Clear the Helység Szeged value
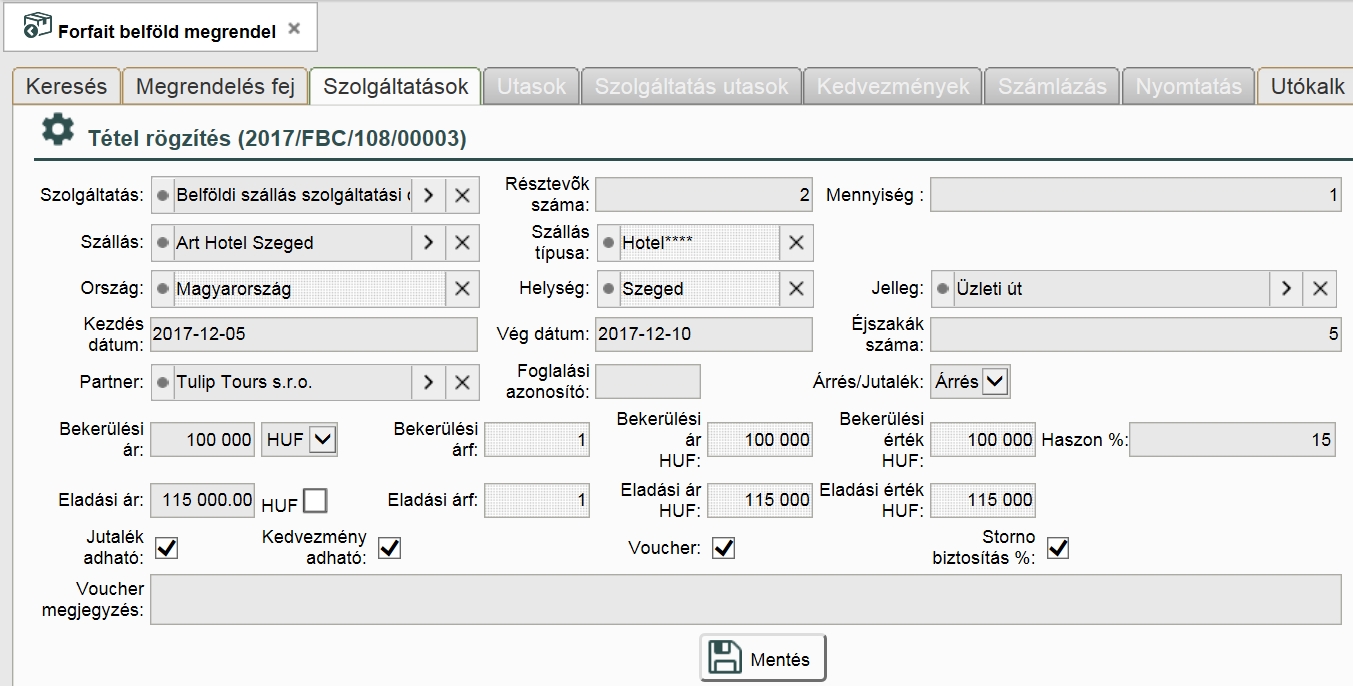The width and height of the screenshot is (1353, 686). (x=796, y=289)
